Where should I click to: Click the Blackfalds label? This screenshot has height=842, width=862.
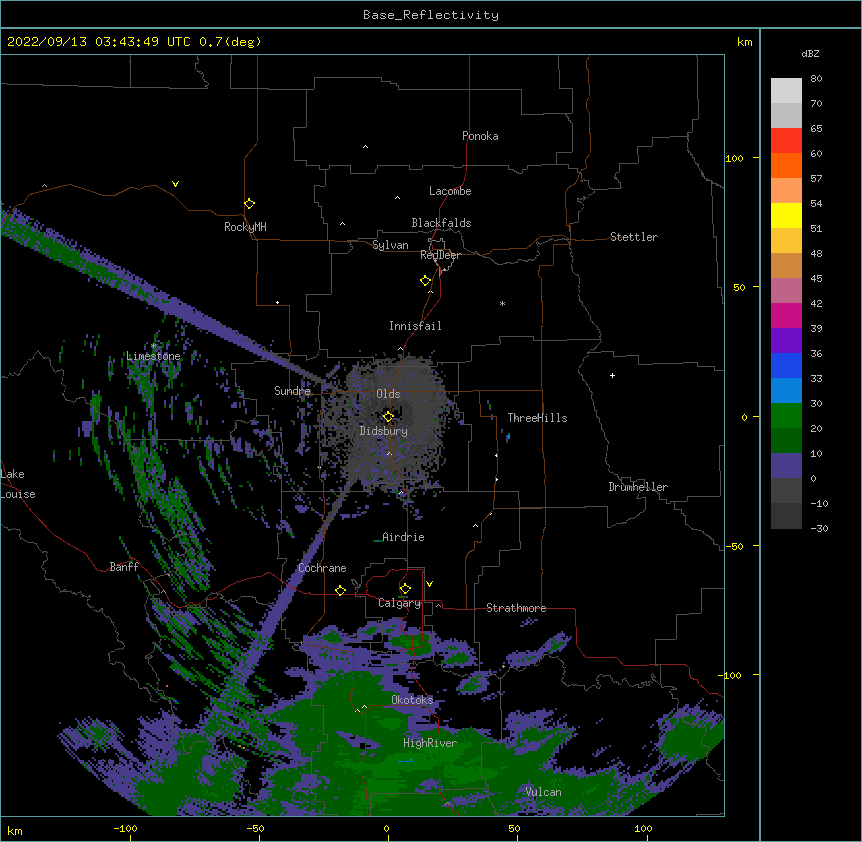(x=441, y=223)
